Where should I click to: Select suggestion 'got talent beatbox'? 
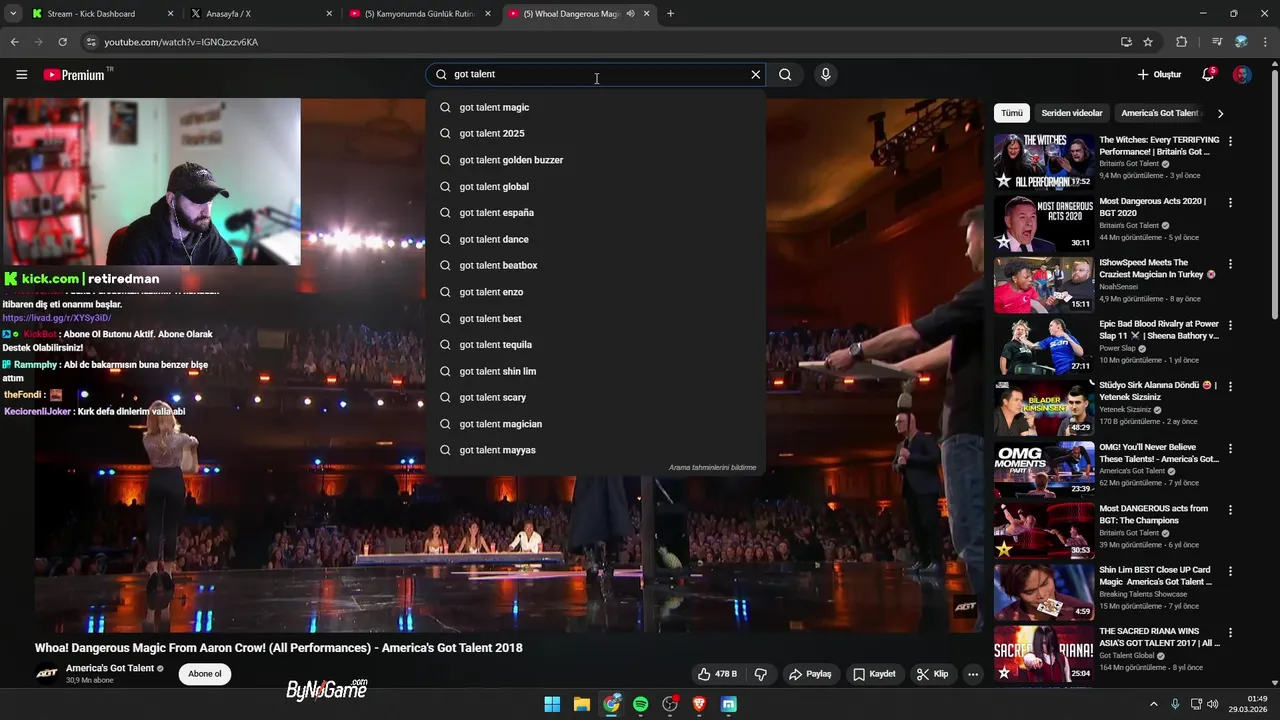coord(596,265)
